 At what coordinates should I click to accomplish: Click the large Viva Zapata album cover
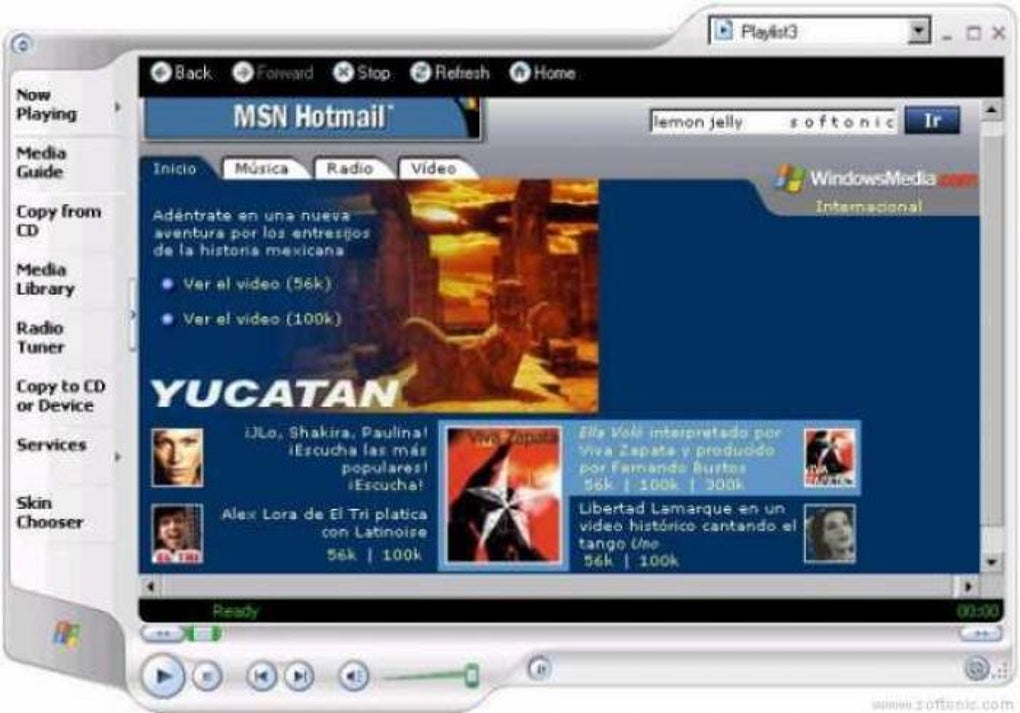click(x=504, y=494)
